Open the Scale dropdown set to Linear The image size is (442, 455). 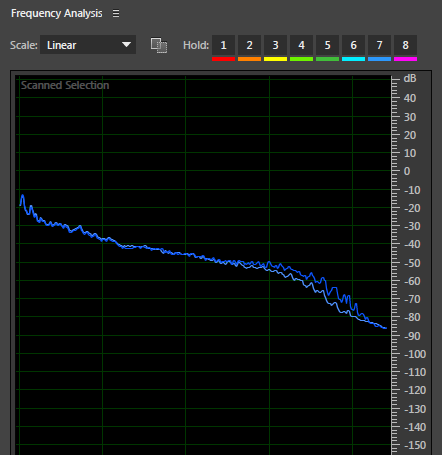click(x=88, y=45)
